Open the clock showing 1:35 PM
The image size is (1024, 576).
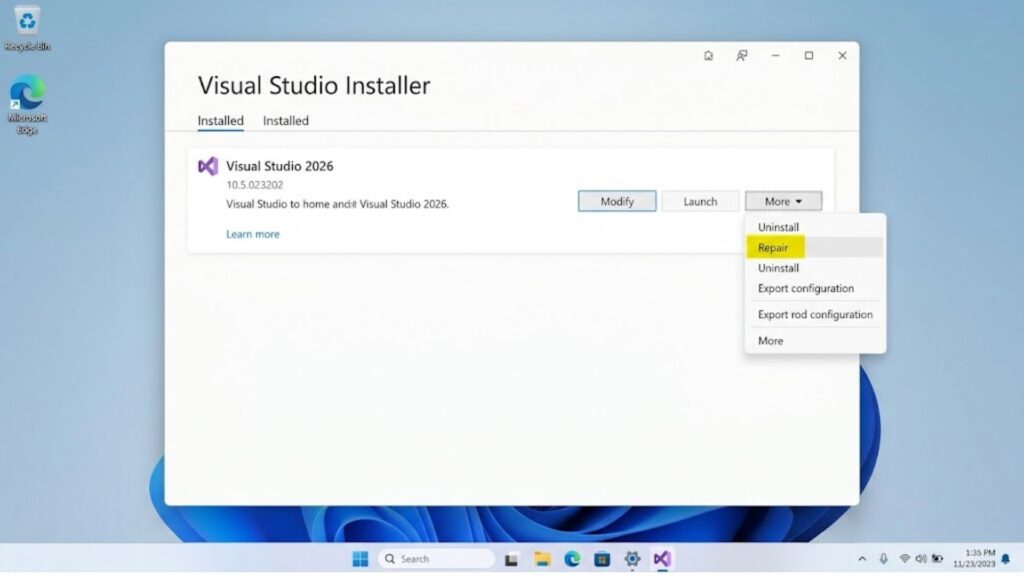(974, 558)
